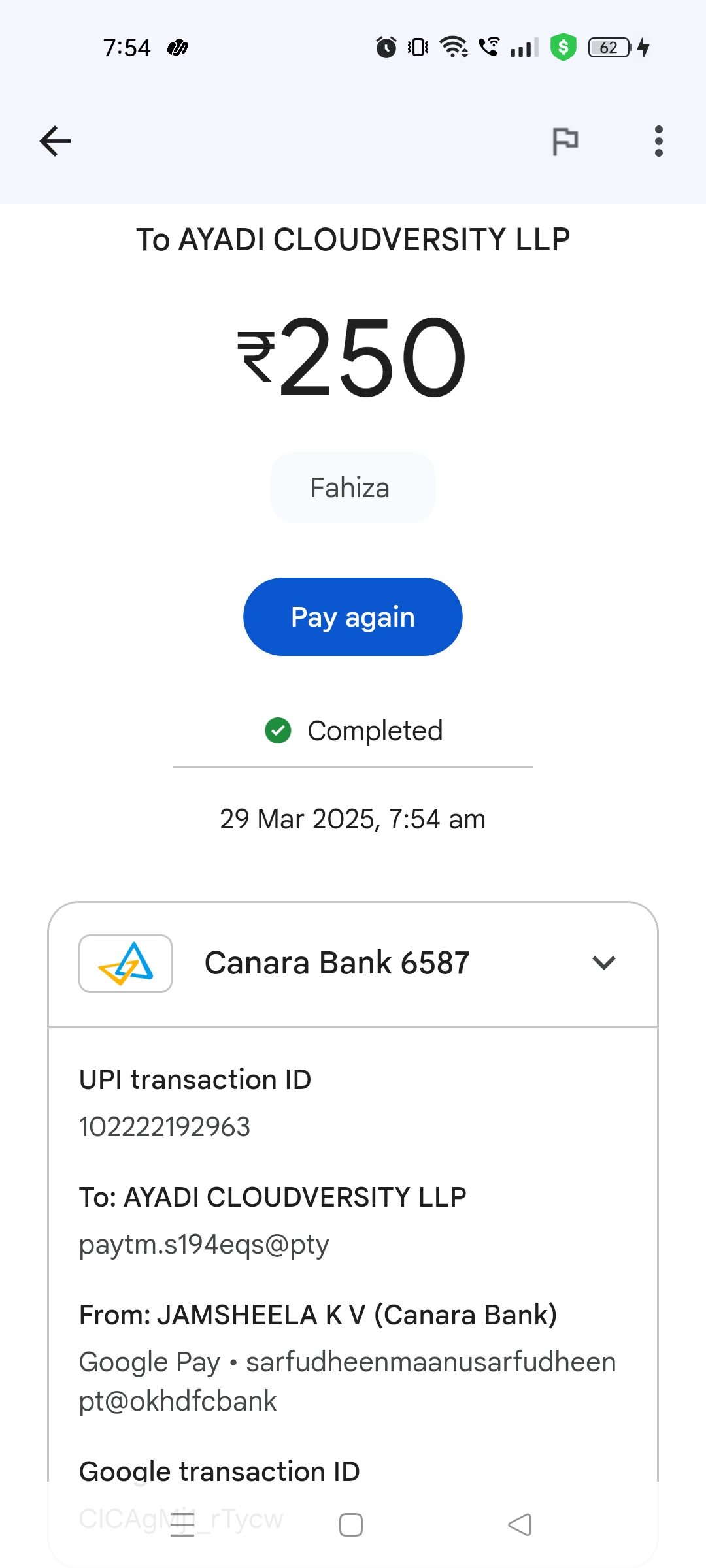
Task: Open the three-dot overflow menu
Action: click(658, 141)
